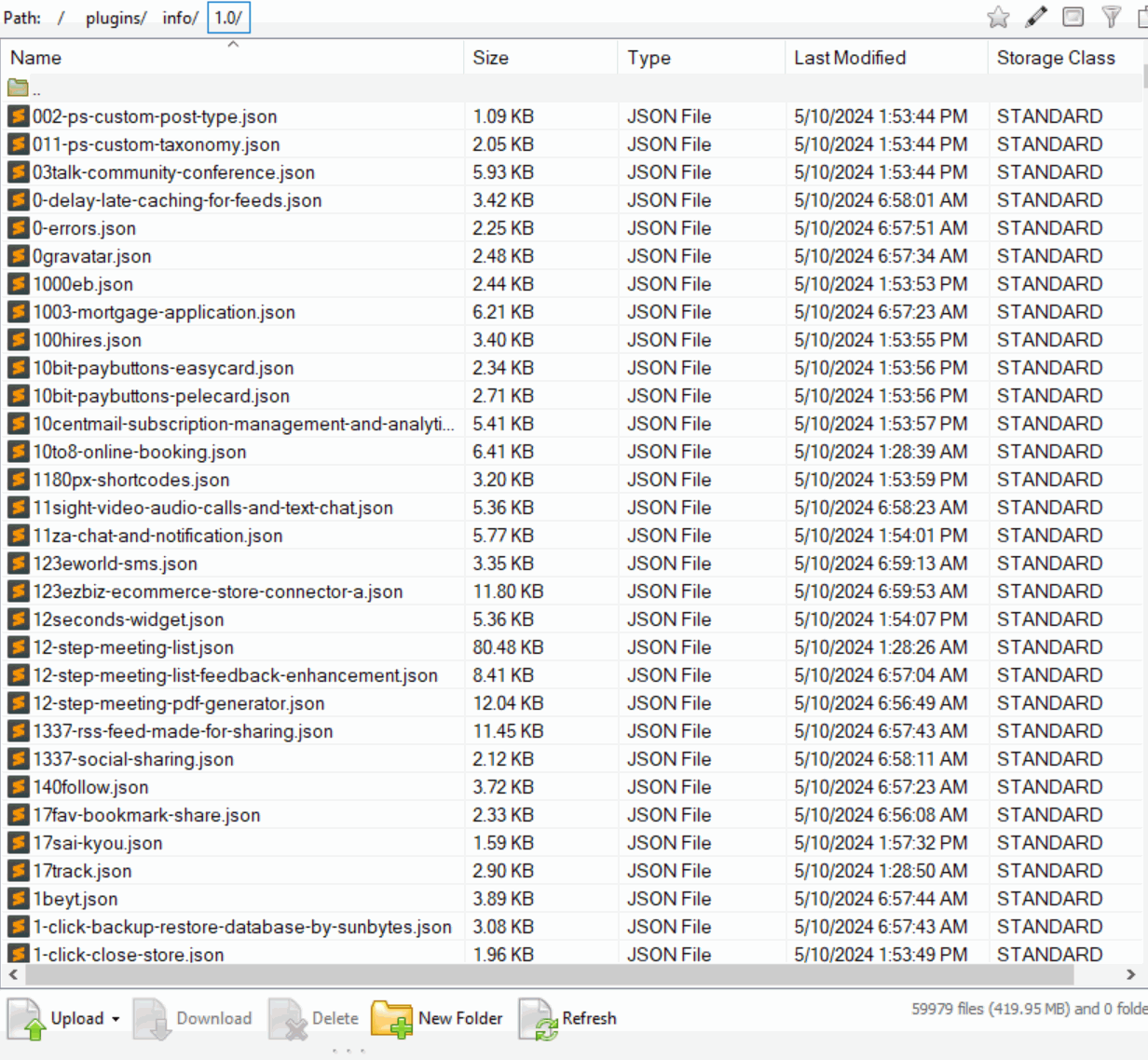This screenshot has width=1148, height=1060.
Task: Click the pencil edit path icon
Action: coord(1036,17)
